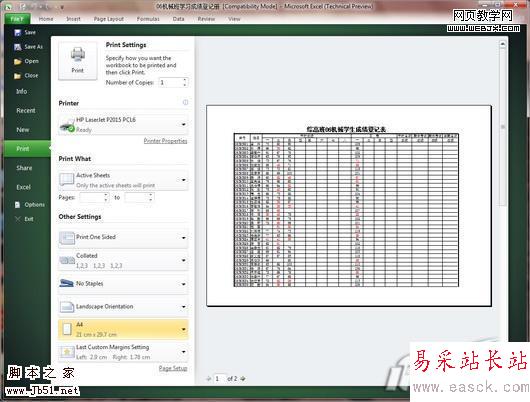The height and width of the screenshot is (402, 530).
Task: Open the Page Setup link
Action: [173, 368]
